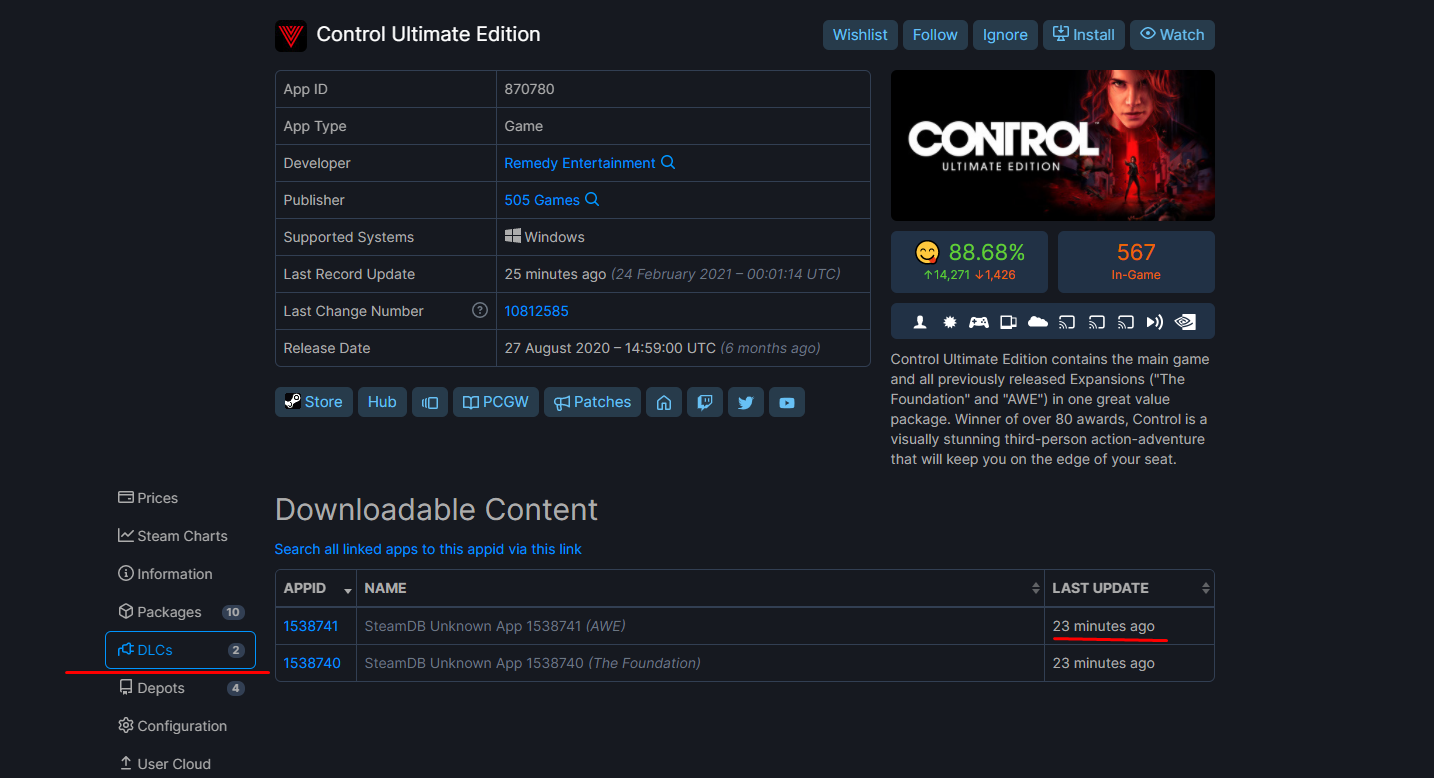The width and height of the screenshot is (1434, 778).
Task: Click the Install button with monitor icon
Action: [x=1084, y=35]
